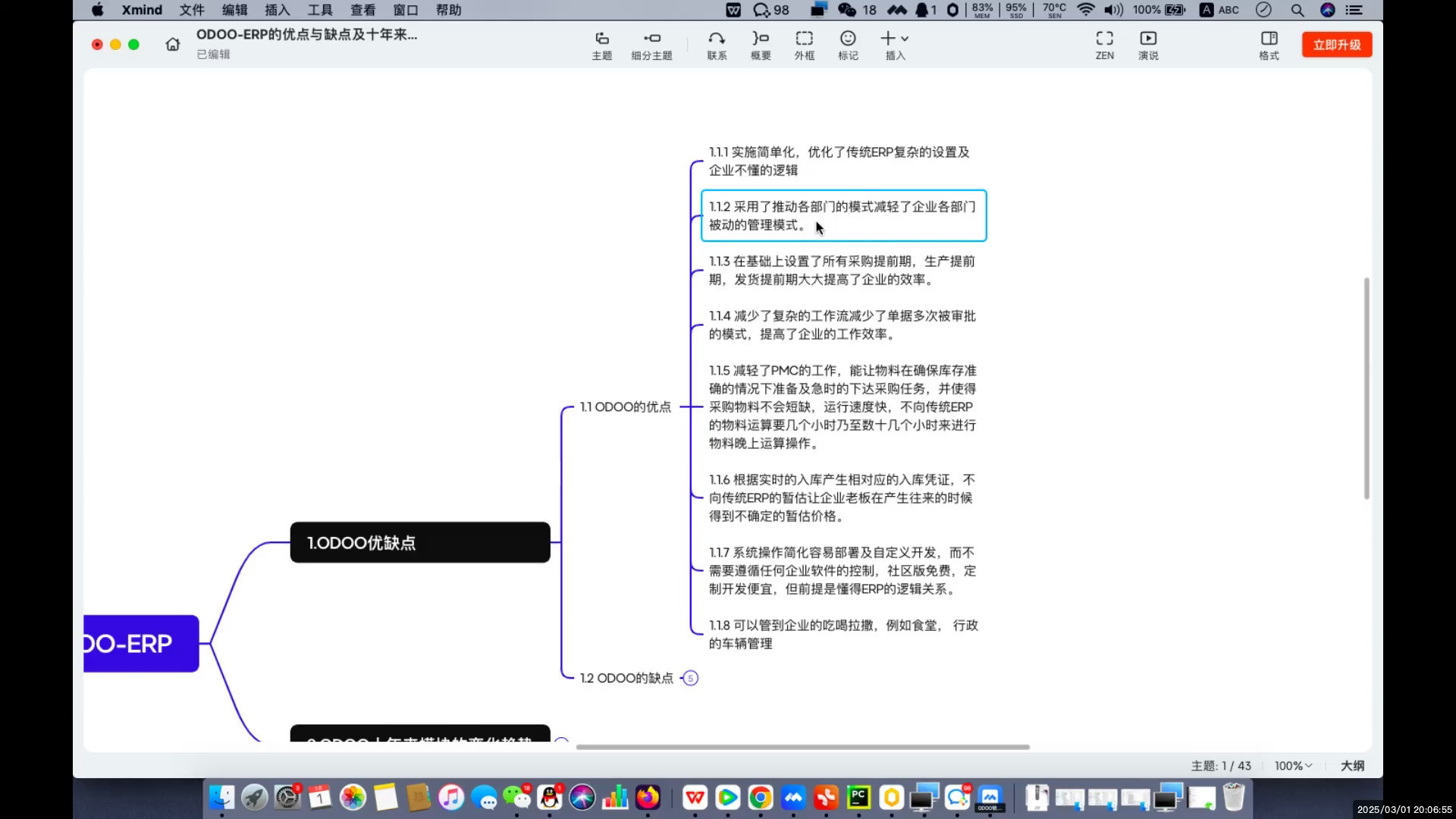Select the 联系 relationship tool

click(717, 45)
